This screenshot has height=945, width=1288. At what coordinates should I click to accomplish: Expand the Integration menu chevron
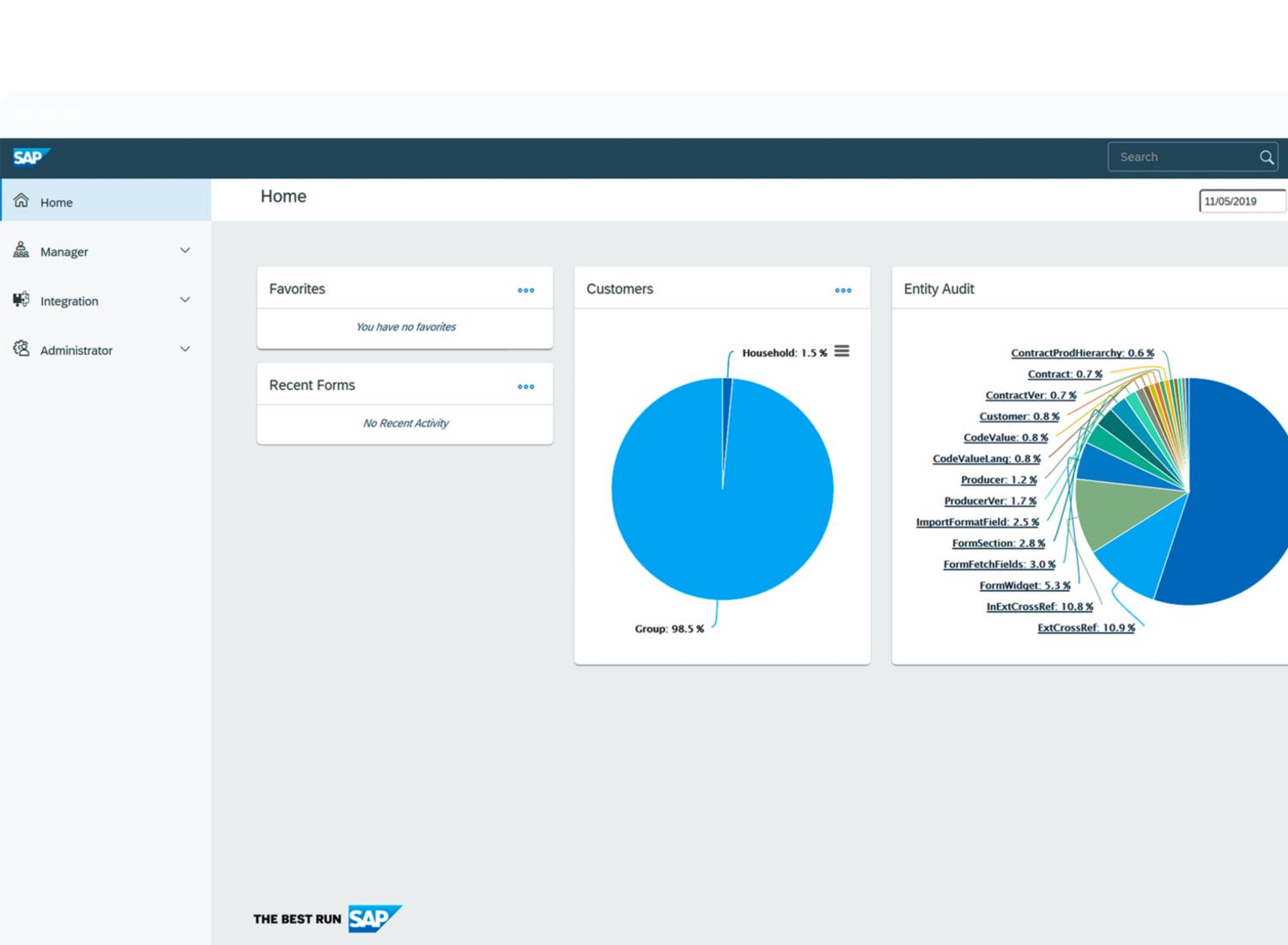tap(185, 300)
